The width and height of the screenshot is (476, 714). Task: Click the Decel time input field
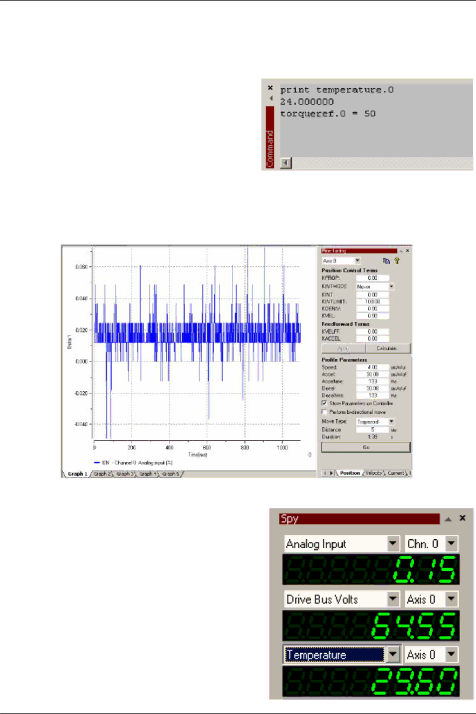[x=373, y=395]
